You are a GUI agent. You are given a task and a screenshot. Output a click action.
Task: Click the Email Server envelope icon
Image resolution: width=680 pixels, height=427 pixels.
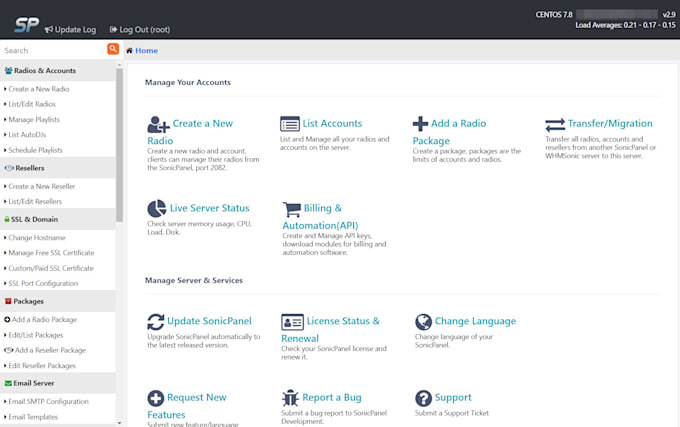(8, 383)
